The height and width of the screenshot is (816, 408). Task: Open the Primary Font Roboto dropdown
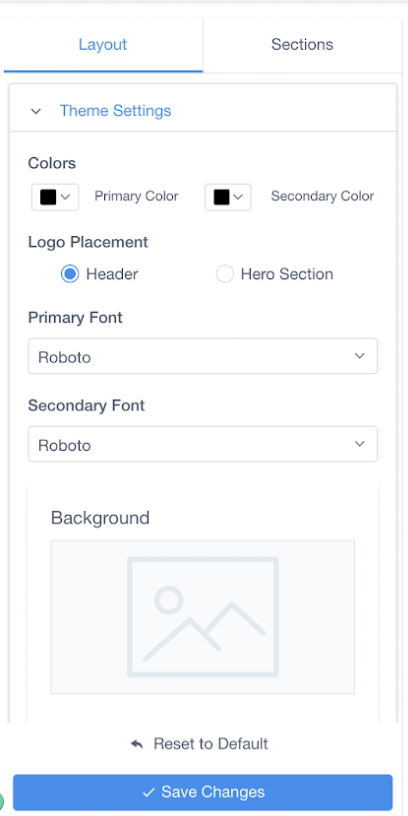[202, 356]
